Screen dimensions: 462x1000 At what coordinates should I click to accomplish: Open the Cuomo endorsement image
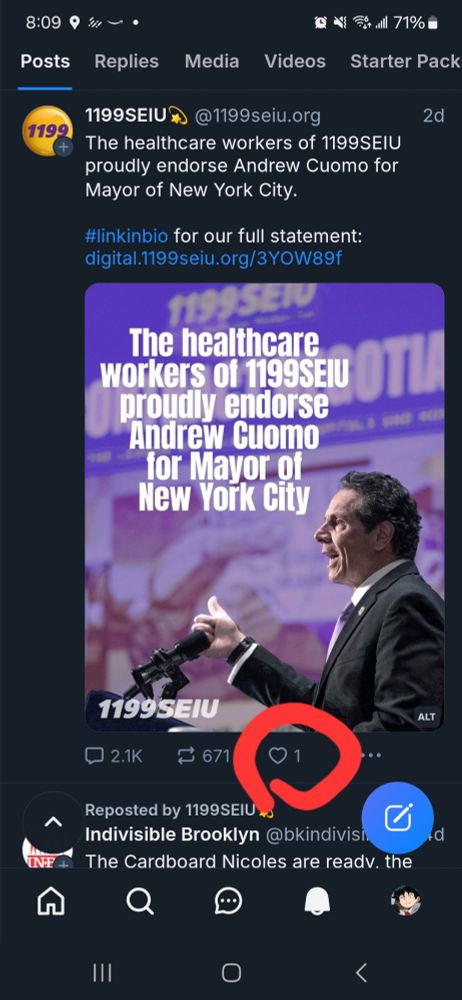click(x=264, y=507)
